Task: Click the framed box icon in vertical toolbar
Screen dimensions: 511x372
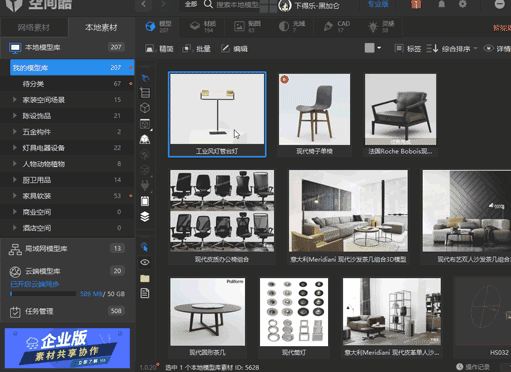Action: [x=145, y=124]
